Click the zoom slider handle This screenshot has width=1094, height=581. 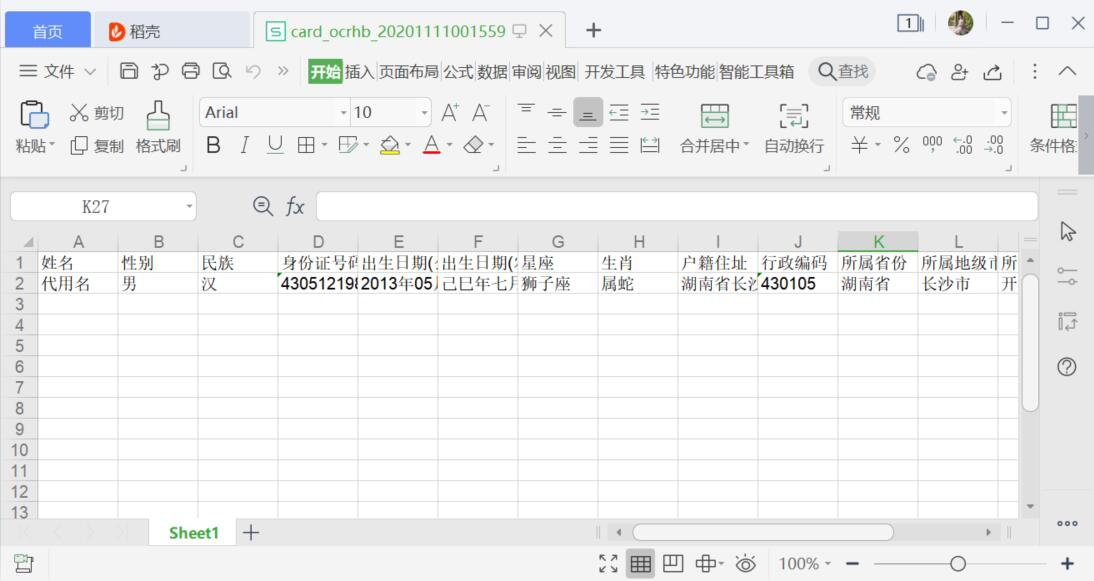click(958, 564)
